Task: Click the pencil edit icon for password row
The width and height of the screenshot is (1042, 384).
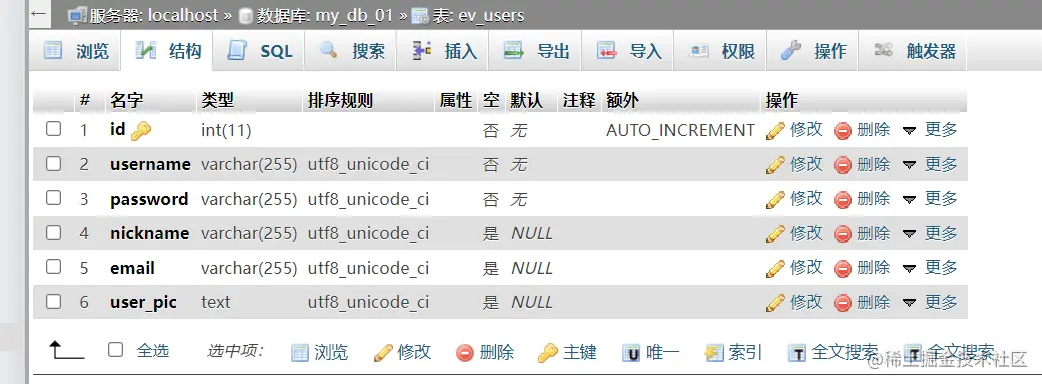Action: click(775, 200)
